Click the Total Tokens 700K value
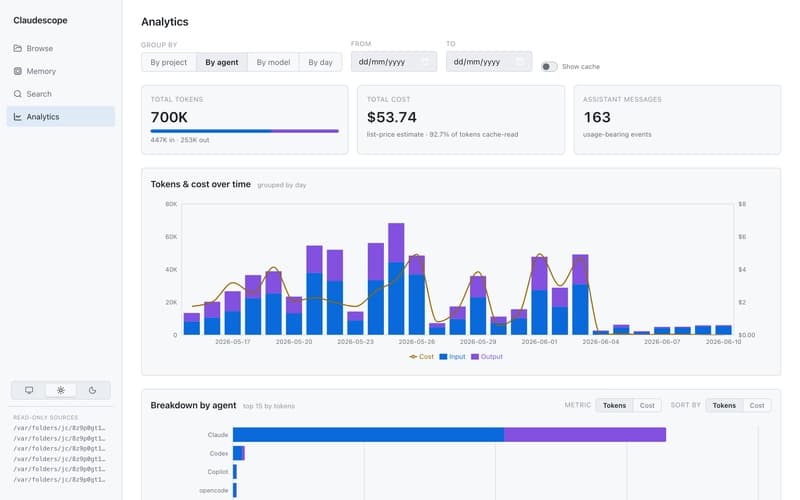 tap(169, 117)
